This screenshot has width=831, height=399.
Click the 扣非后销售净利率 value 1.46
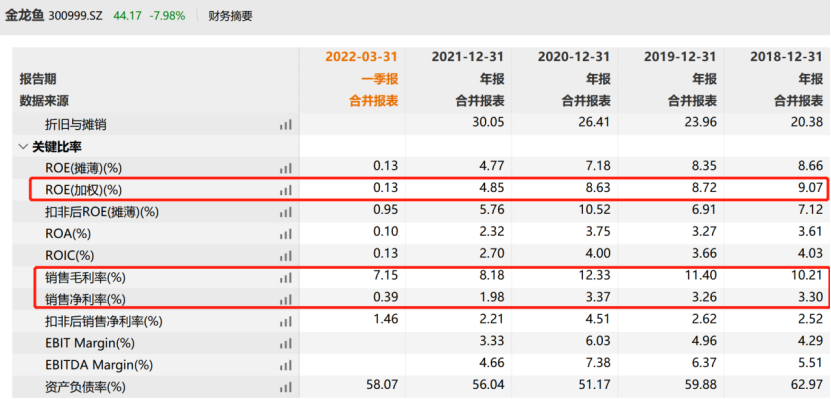point(385,320)
